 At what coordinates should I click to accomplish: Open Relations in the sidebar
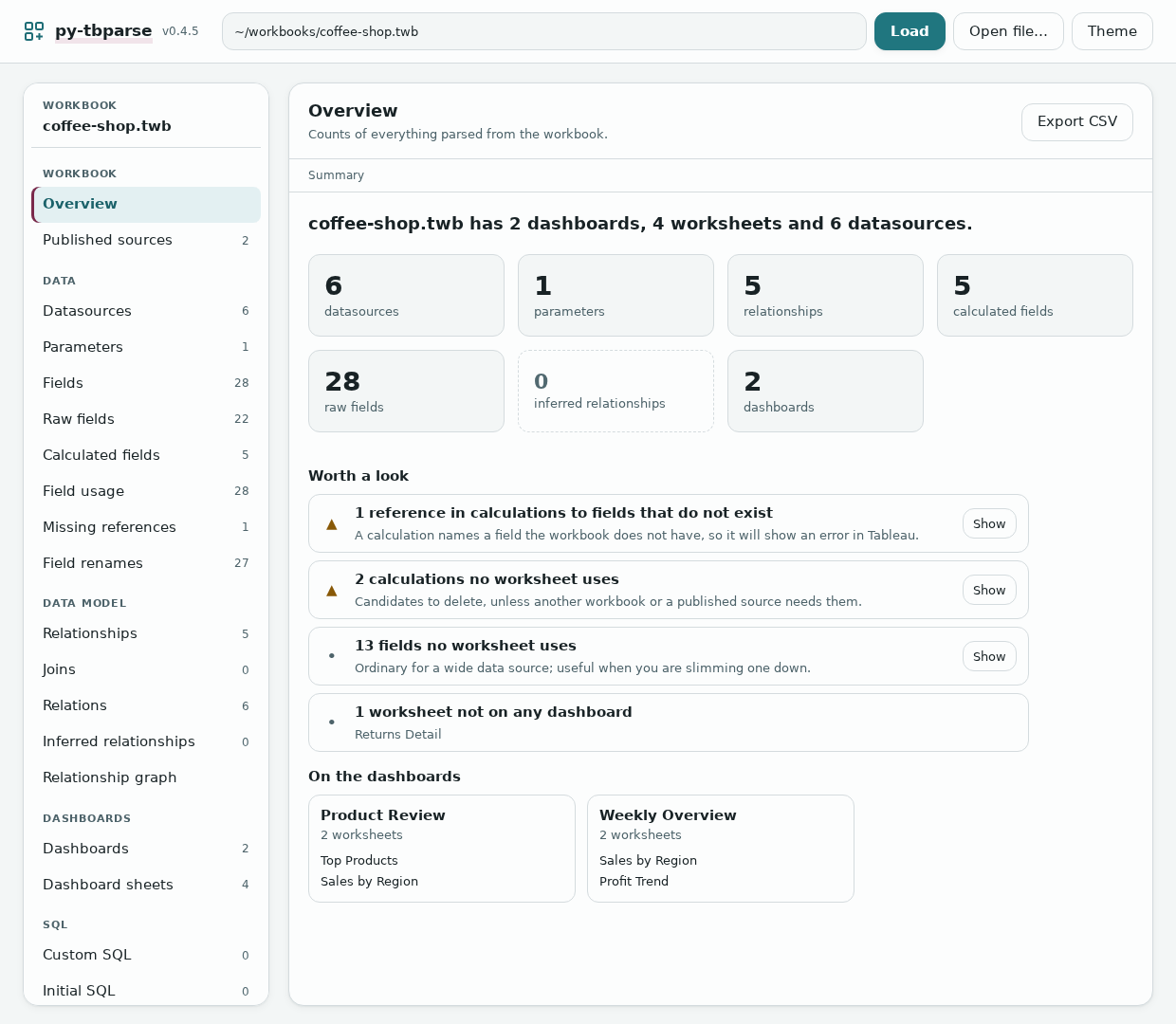(146, 705)
